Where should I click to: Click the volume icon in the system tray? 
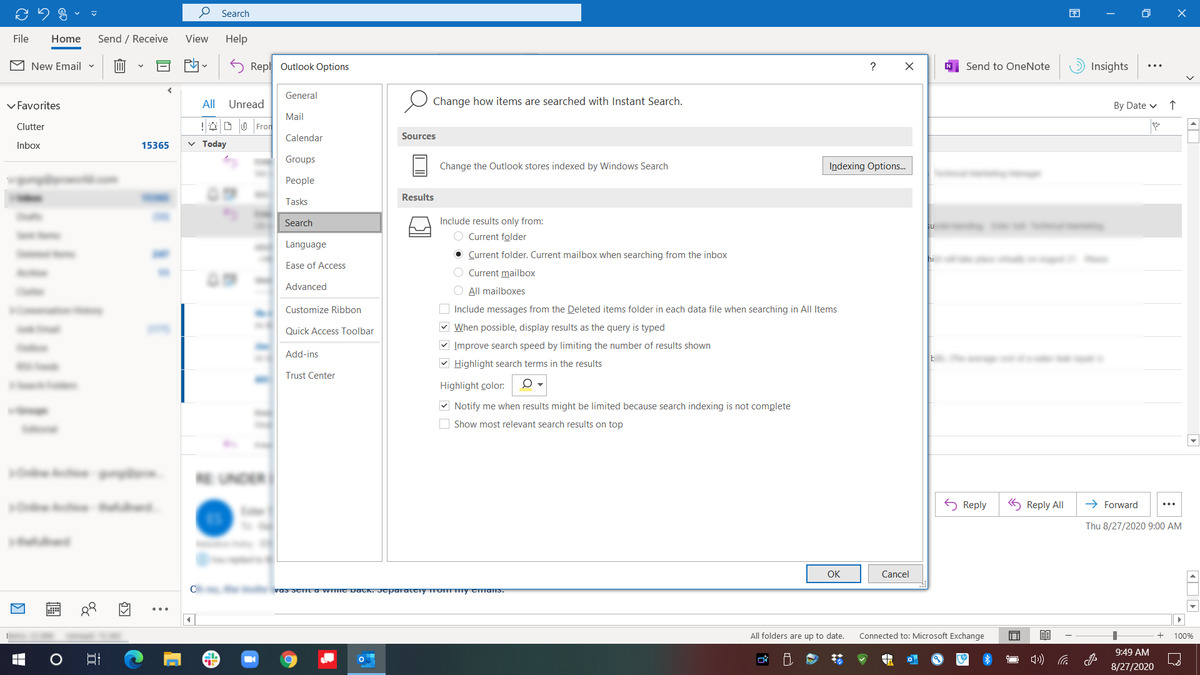(x=1037, y=660)
